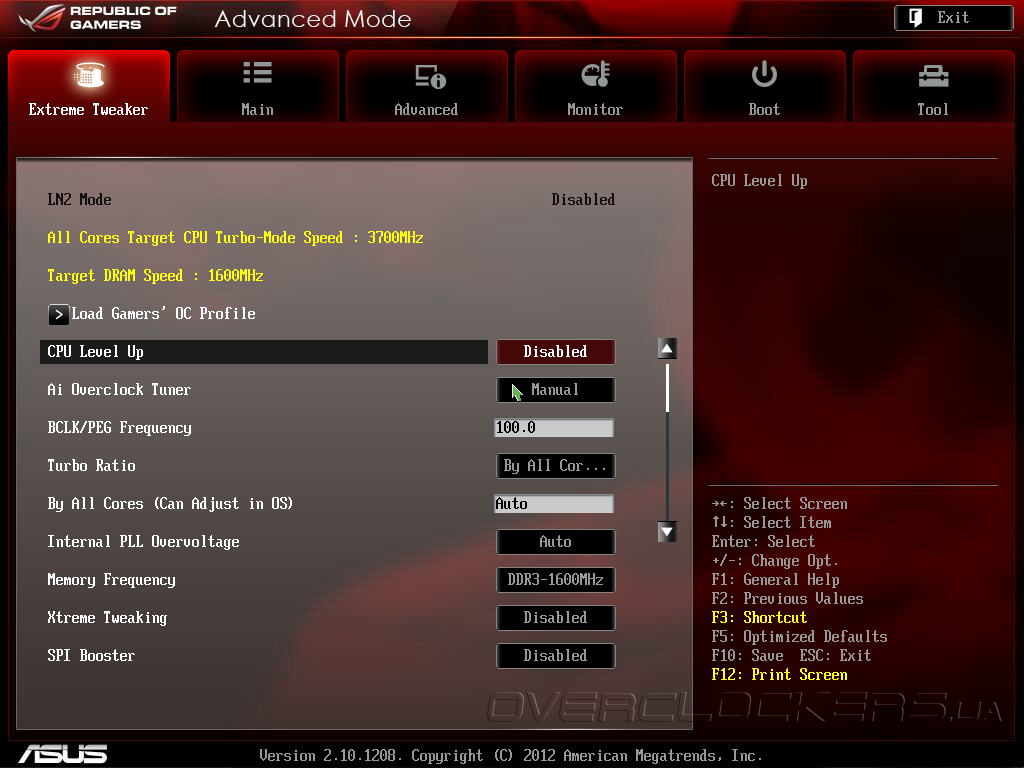Click All Cores Target CPU Turbo-Mode Speed text
Screen dimensions: 1024x768
pos(235,238)
